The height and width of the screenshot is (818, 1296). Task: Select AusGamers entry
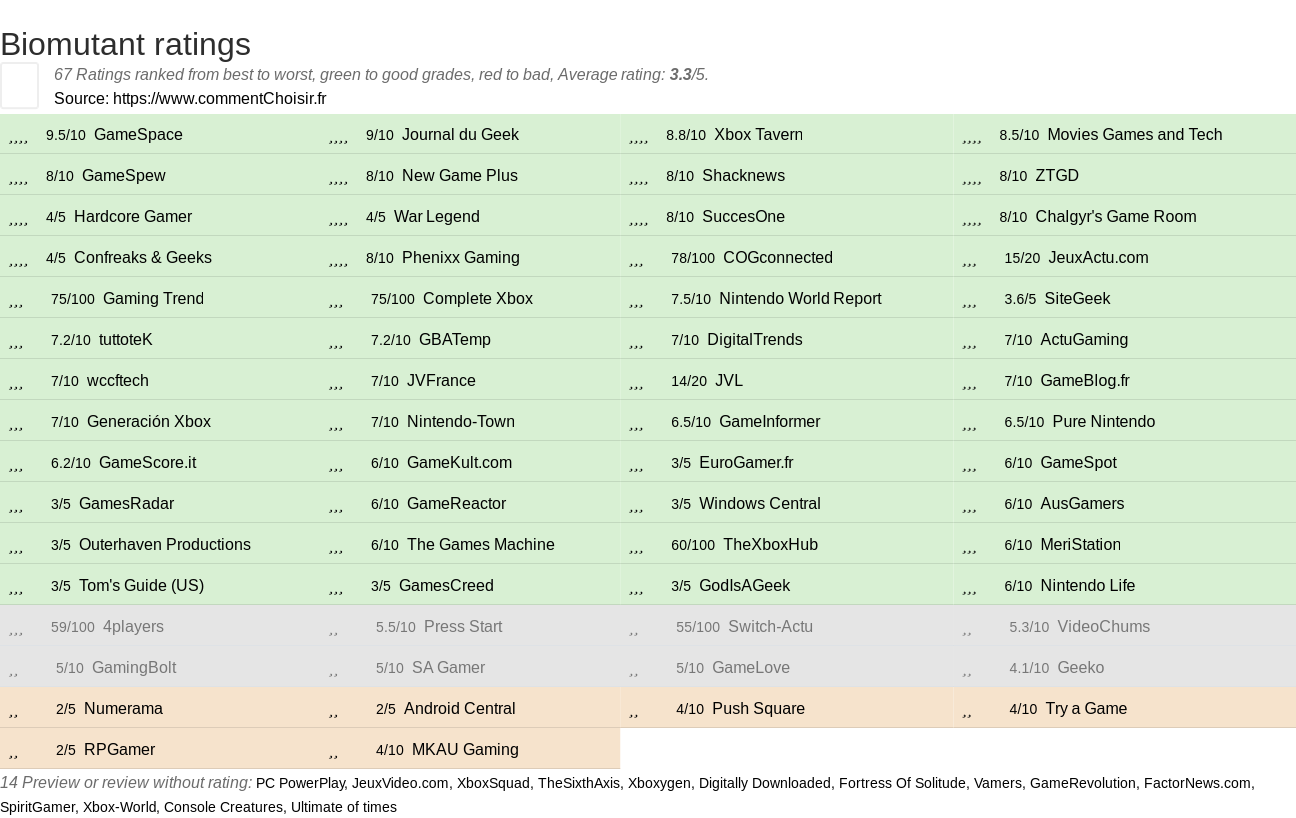[1082, 503]
